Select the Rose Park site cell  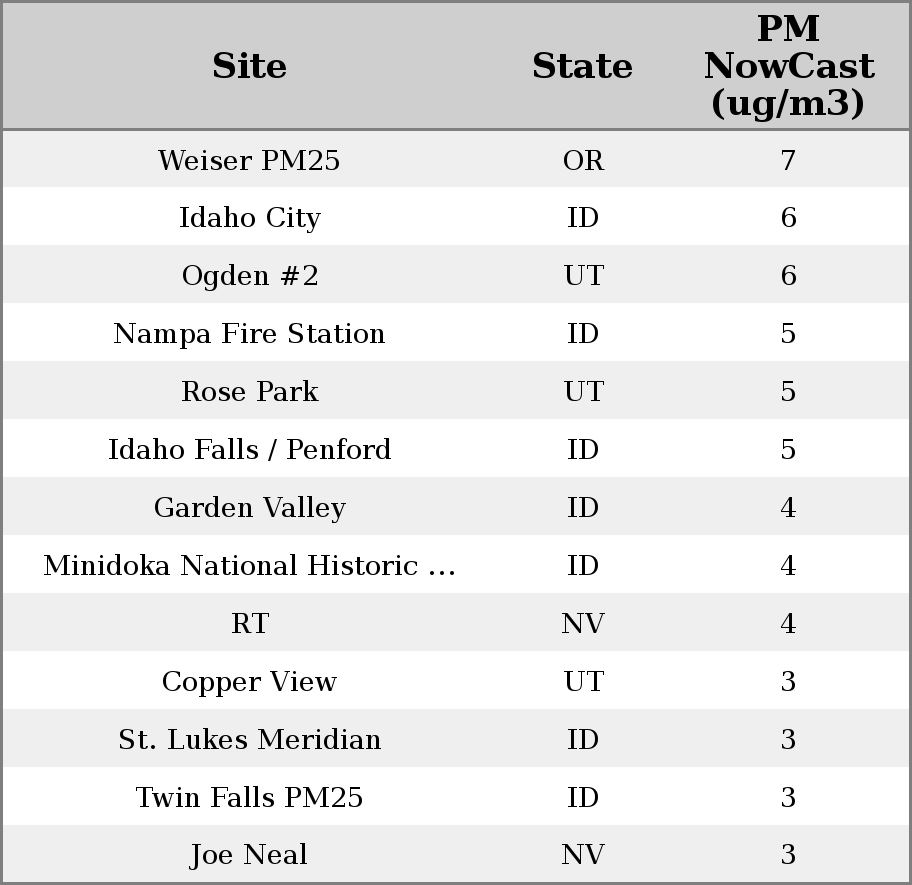coord(249,392)
